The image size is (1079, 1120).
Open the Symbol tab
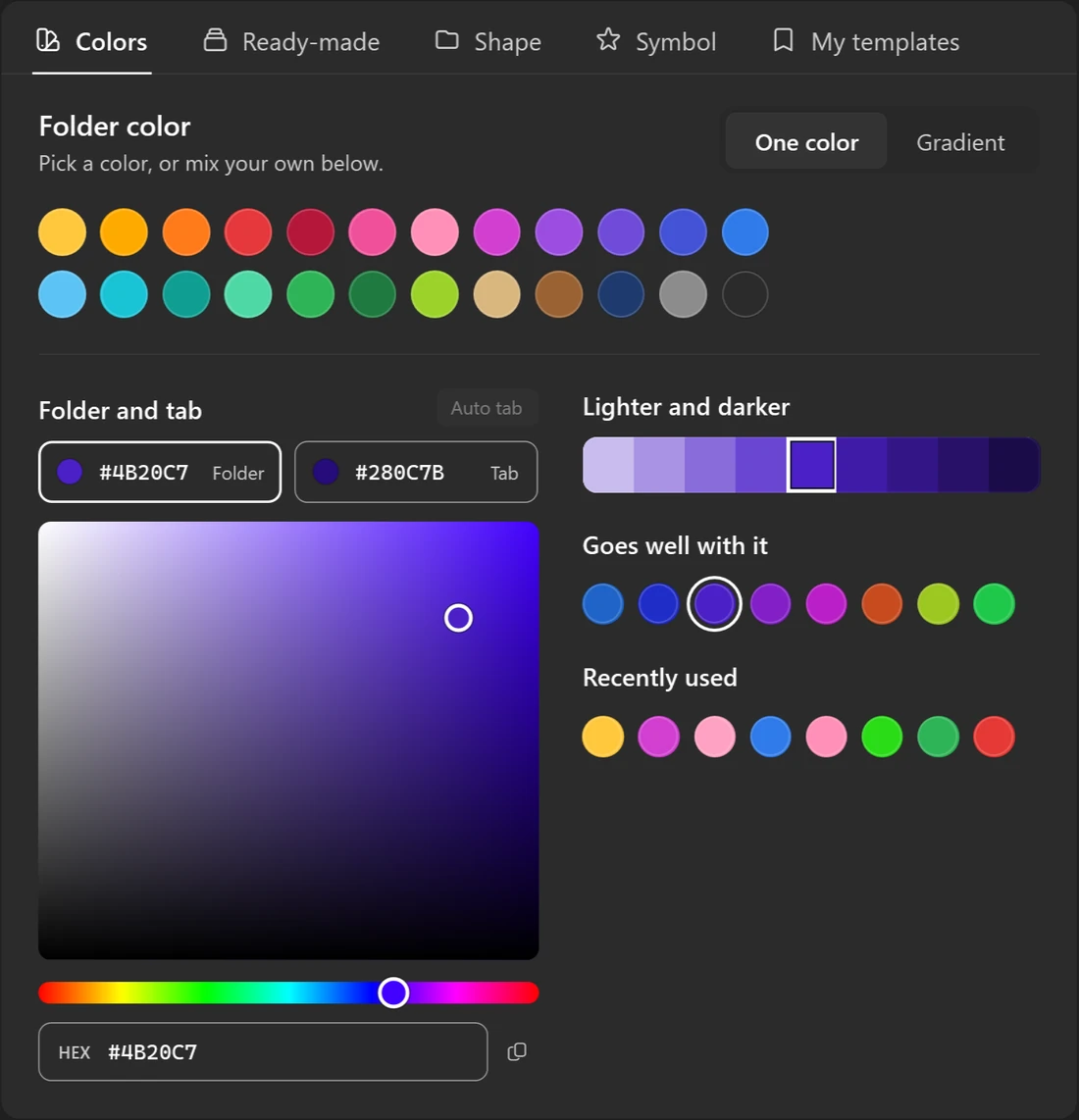pyautogui.click(x=656, y=41)
